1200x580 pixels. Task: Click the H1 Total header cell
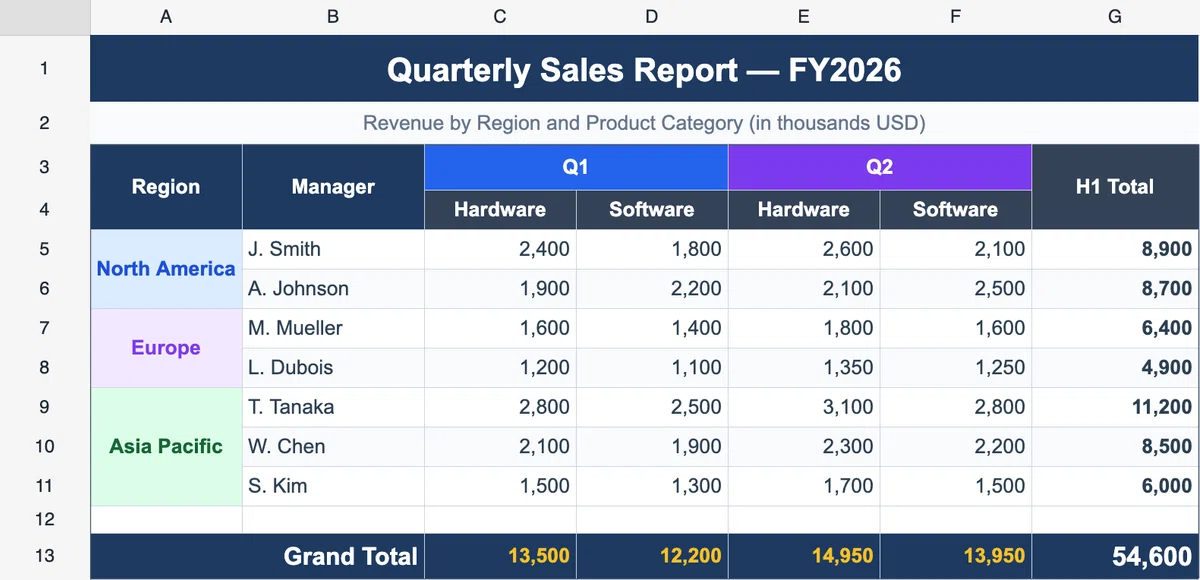click(x=1115, y=187)
